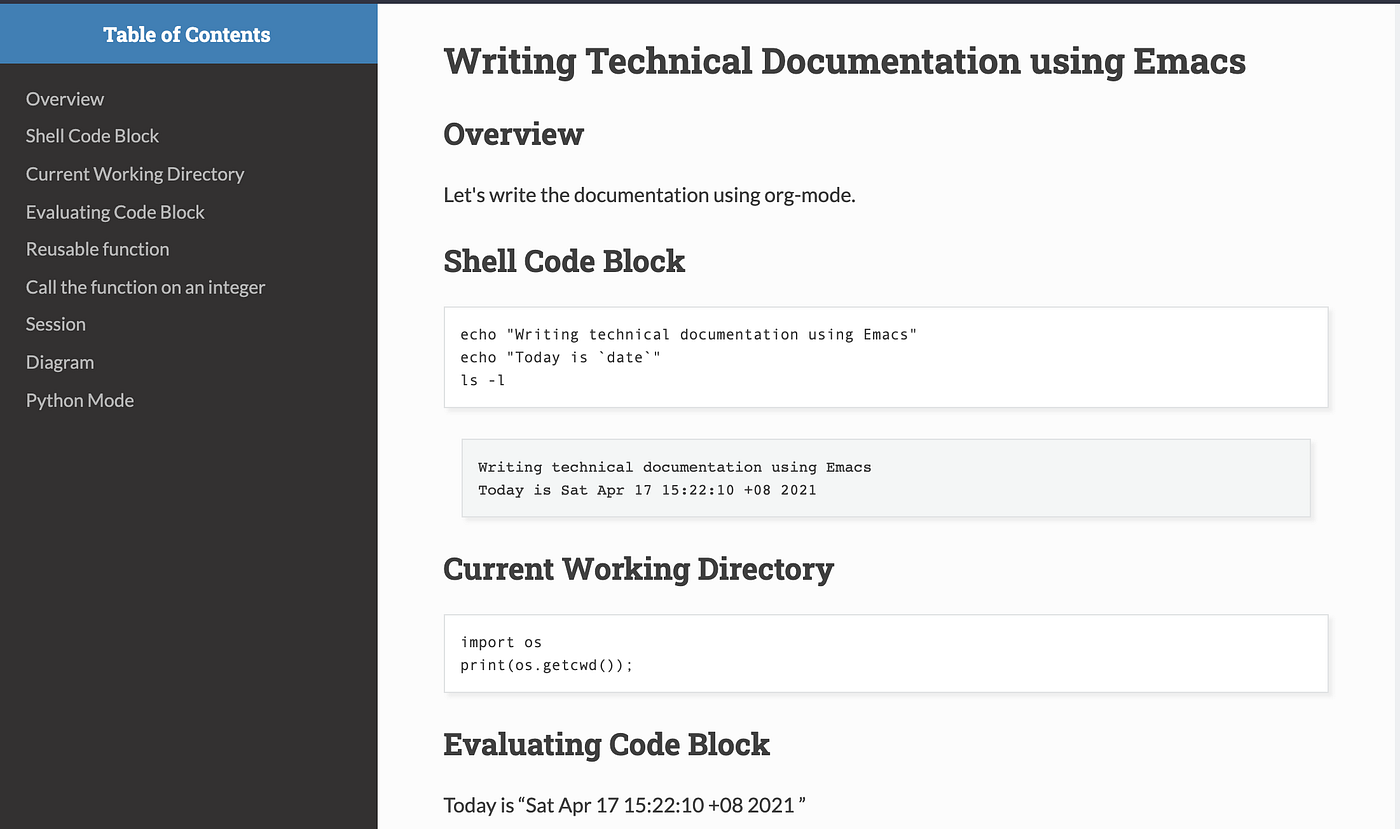Click the Python import os code block
This screenshot has height=829, width=1400.
[885, 653]
